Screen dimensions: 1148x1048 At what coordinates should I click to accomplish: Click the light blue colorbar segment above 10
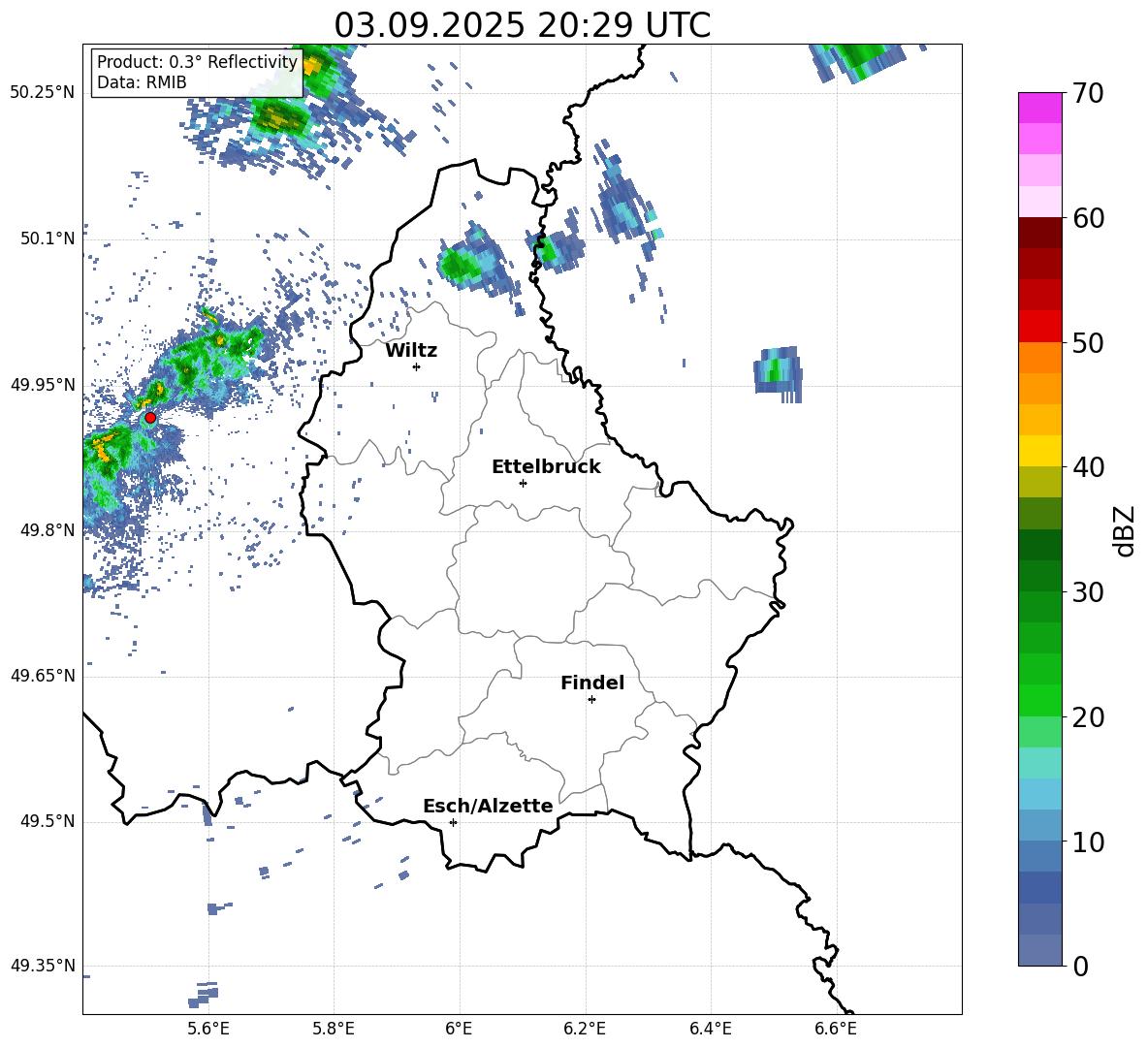1039,825
